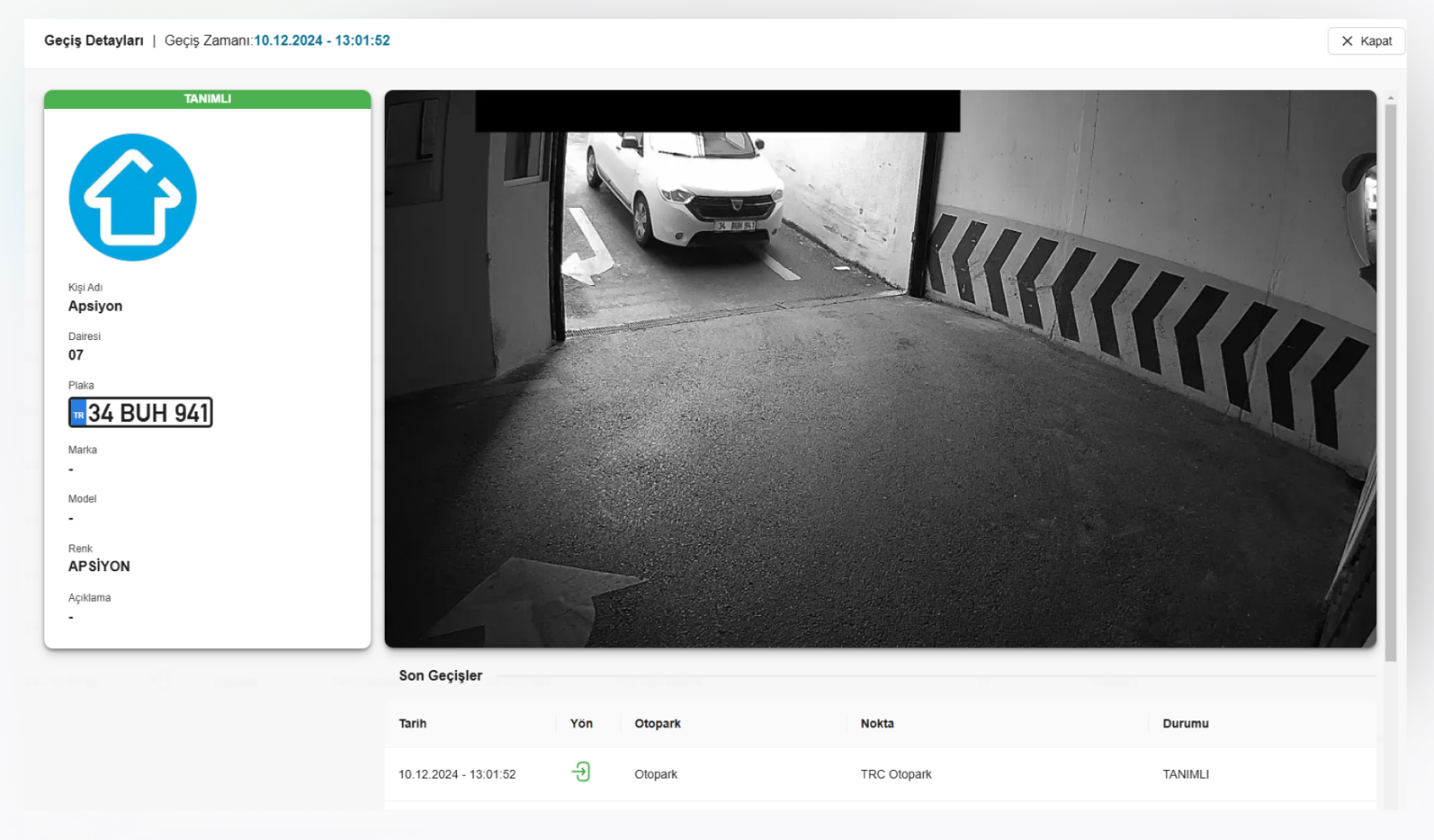Click the TRC Otopark cell
Image resolution: width=1434 pixels, height=840 pixels.
tap(896, 774)
